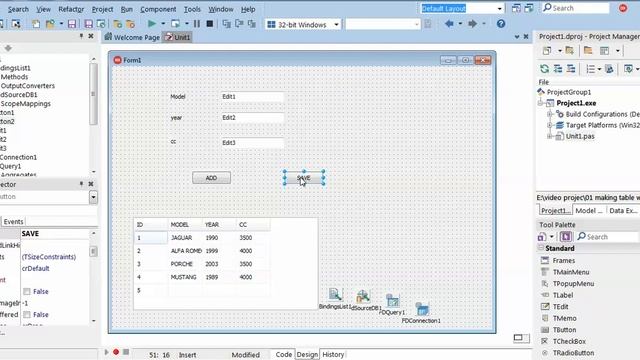Open dropdown arrow next to Run button
This screenshot has width=640, height=360.
tap(163, 24)
